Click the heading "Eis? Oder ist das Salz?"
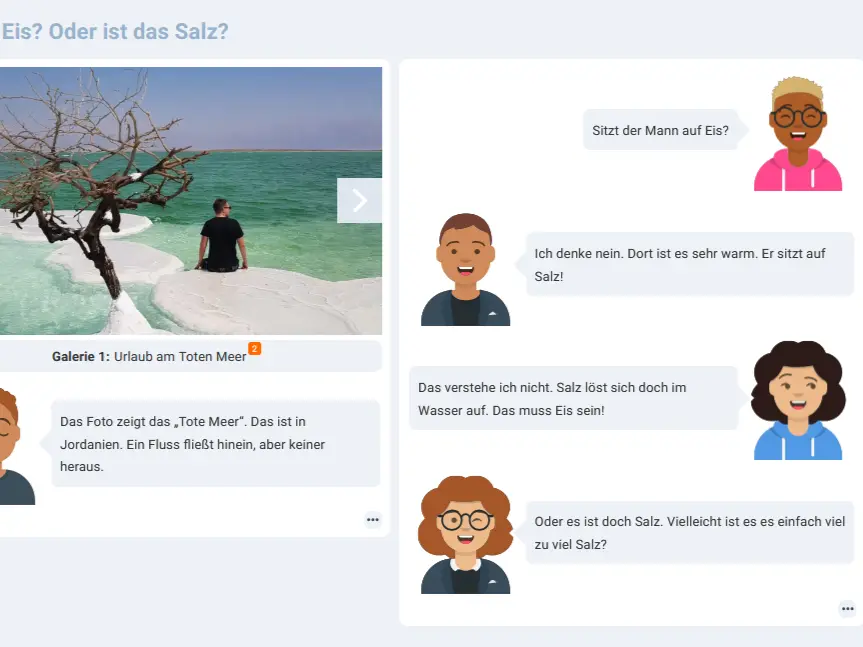 [114, 31]
